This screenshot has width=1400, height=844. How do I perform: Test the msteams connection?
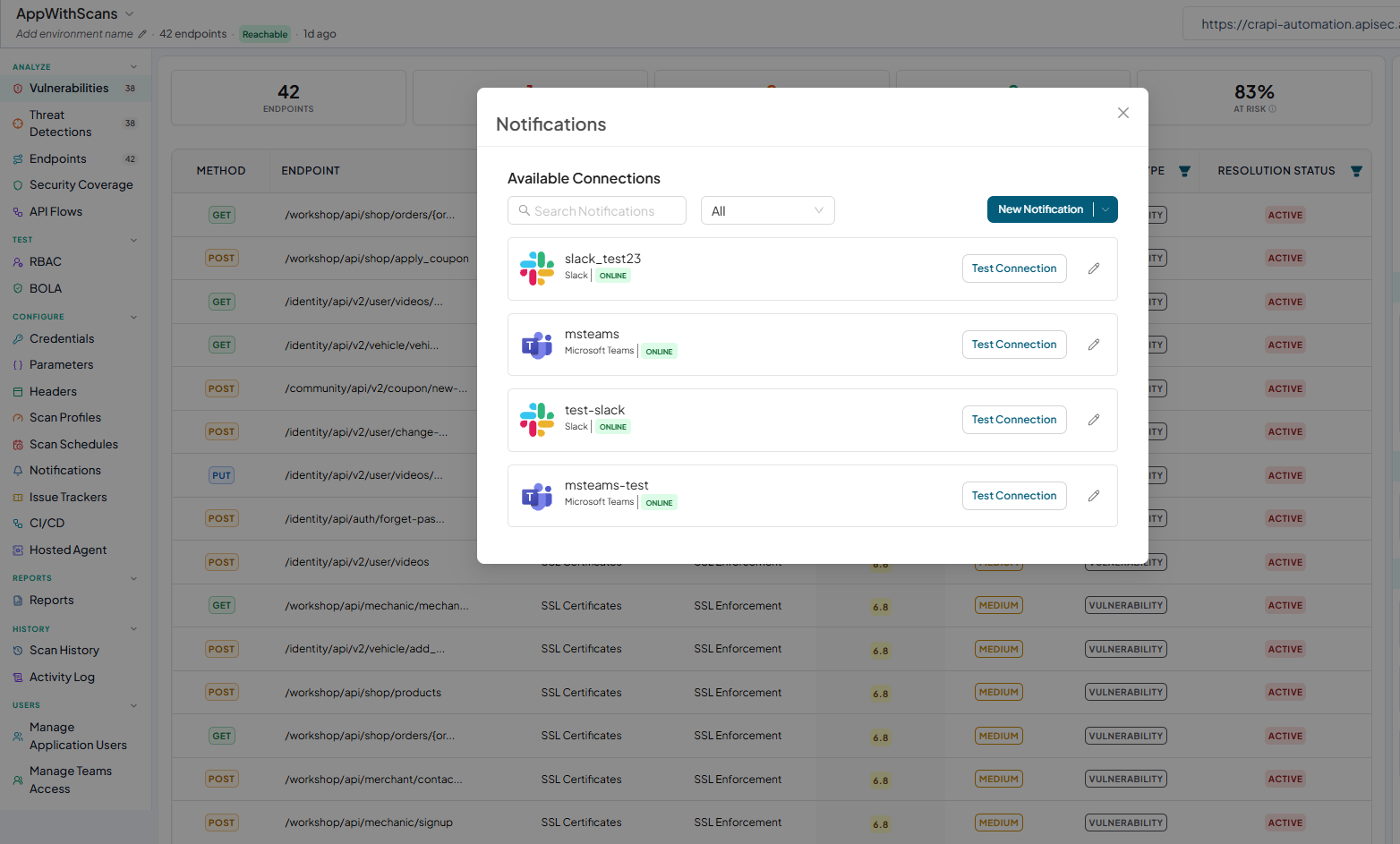coord(1014,345)
